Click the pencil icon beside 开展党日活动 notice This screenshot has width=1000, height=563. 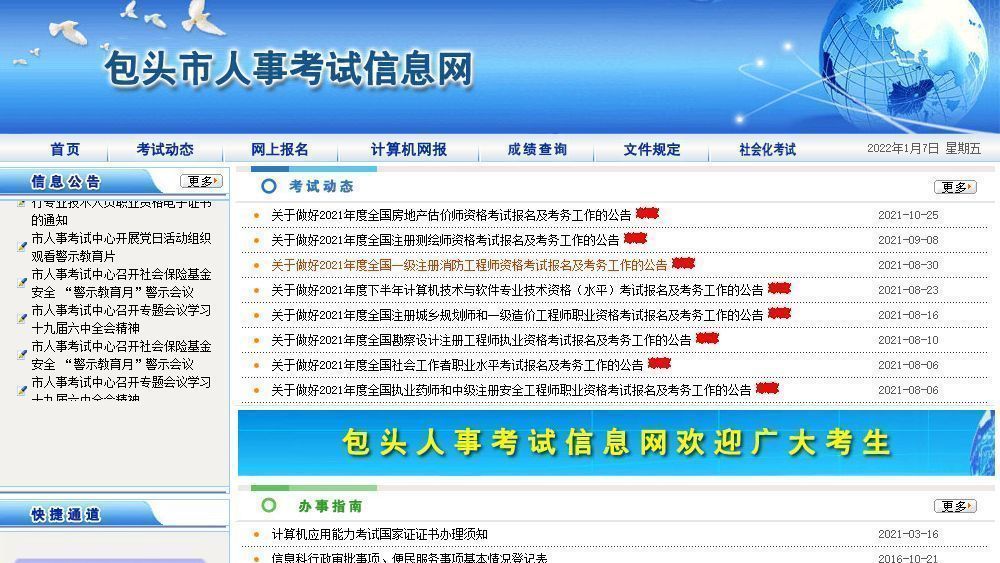pos(22,247)
